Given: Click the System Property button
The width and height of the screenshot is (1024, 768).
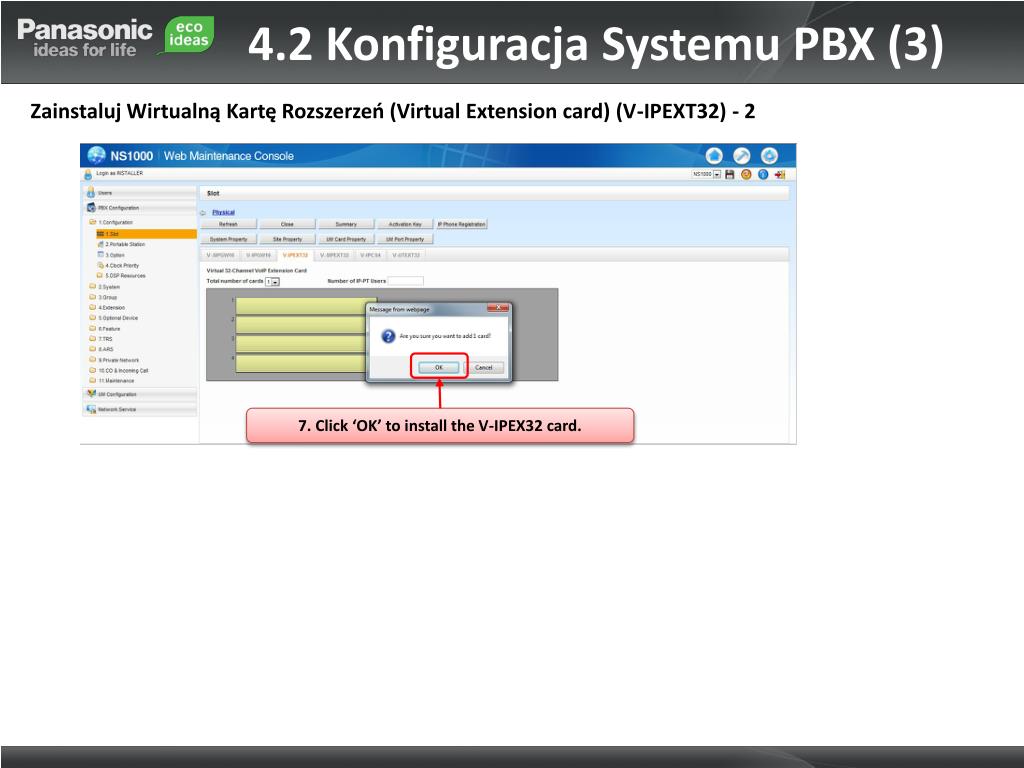Looking at the screenshot, I should [x=229, y=239].
